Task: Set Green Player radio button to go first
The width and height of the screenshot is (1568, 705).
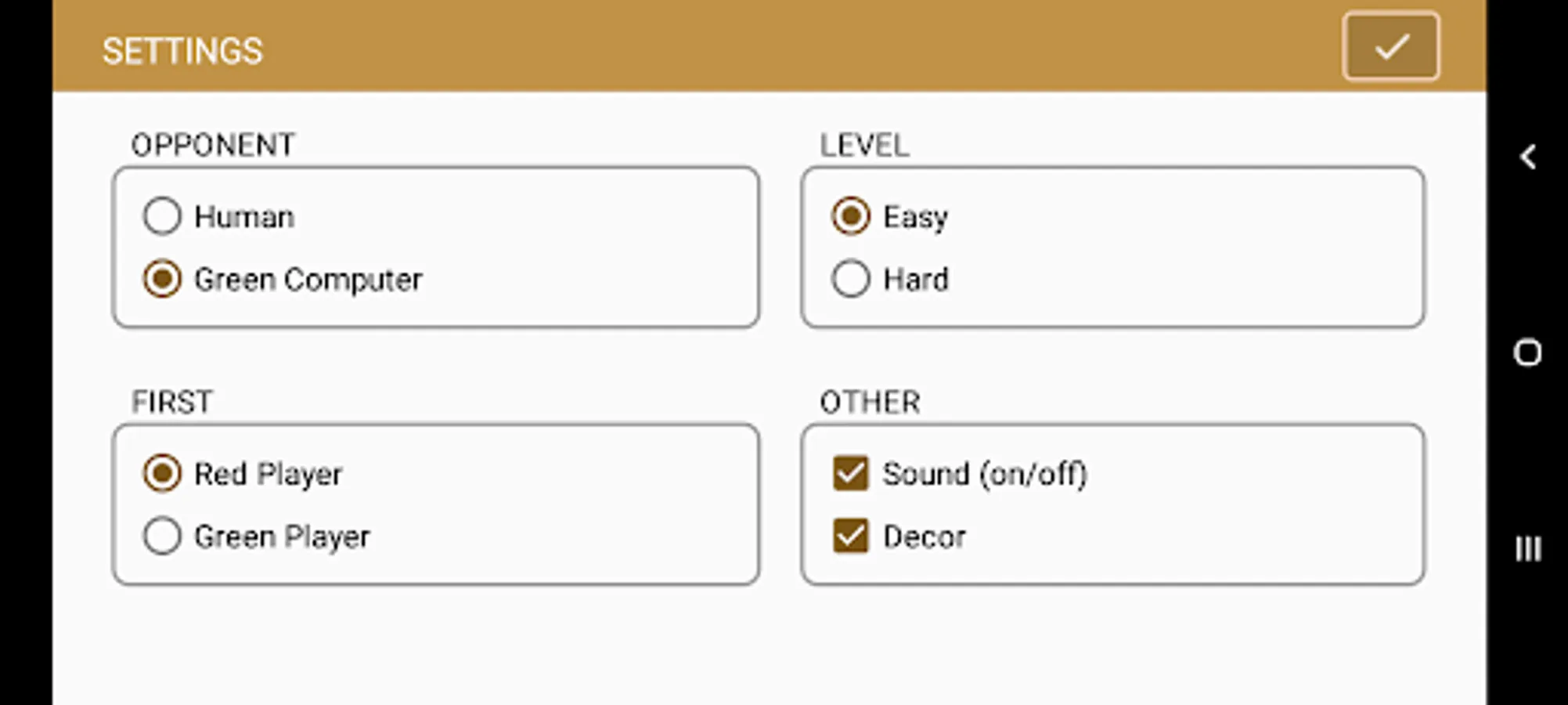Action: point(162,537)
